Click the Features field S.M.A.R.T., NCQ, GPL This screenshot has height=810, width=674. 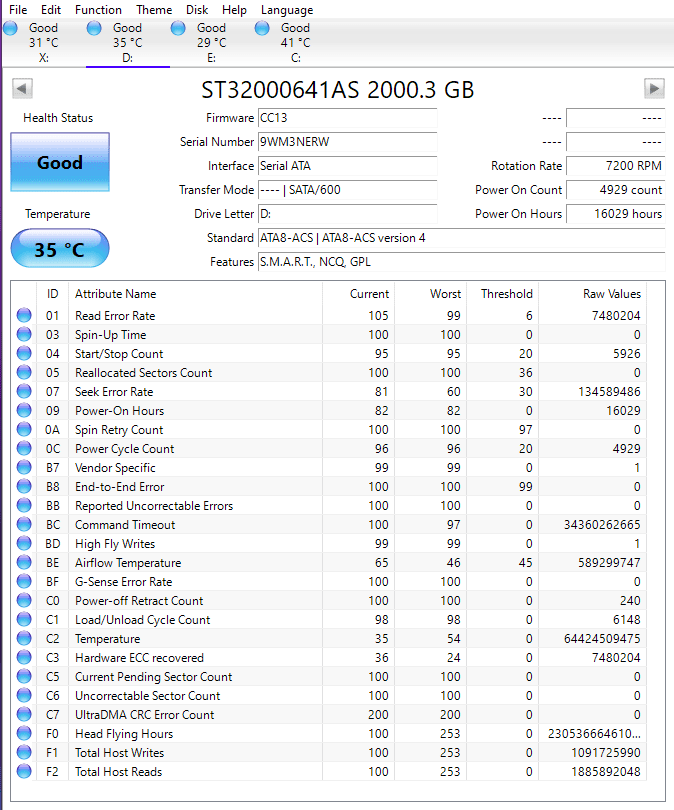(462, 262)
